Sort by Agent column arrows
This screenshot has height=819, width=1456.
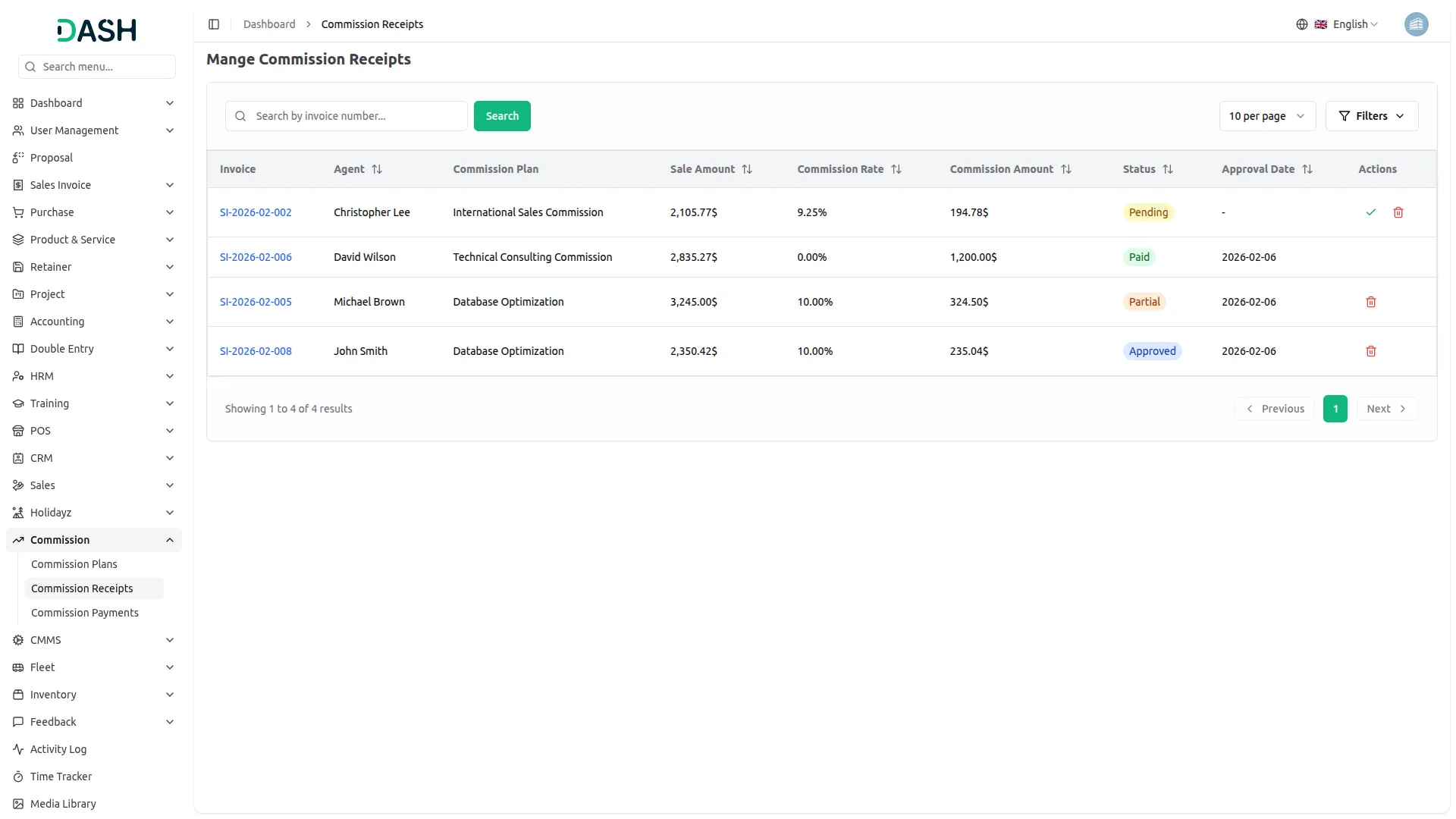click(377, 169)
